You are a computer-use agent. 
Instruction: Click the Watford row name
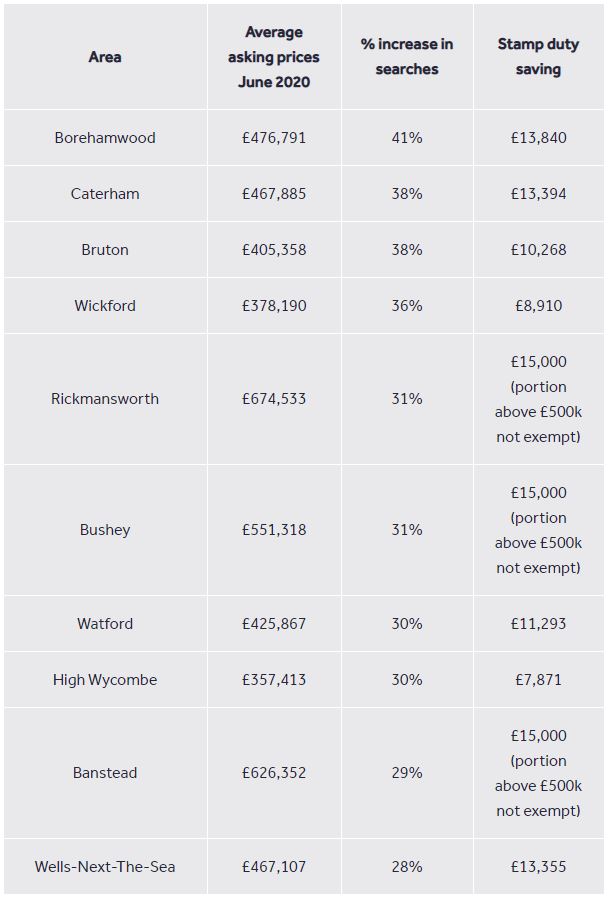(x=105, y=624)
